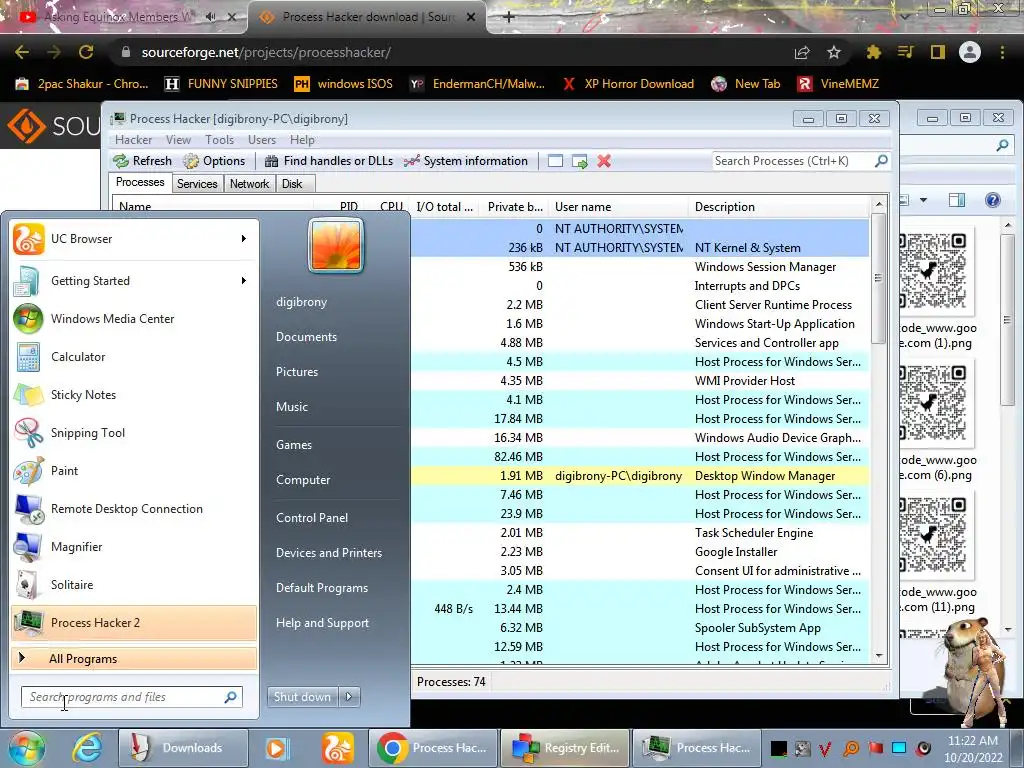Share this page icon in address bar
Image resolution: width=1024 pixels, height=768 pixels.
[x=802, y=52]
